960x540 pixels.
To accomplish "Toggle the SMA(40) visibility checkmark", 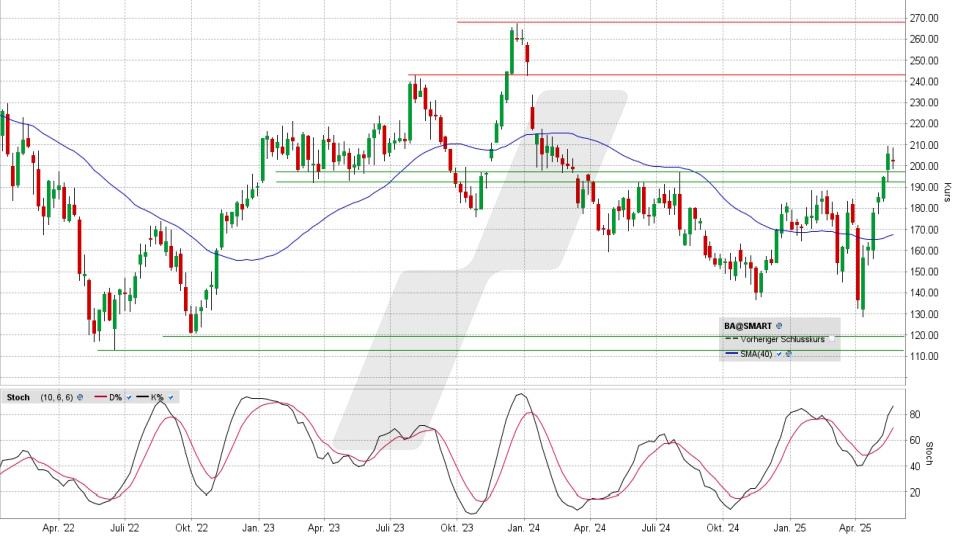I will click(x=779, y=354).
